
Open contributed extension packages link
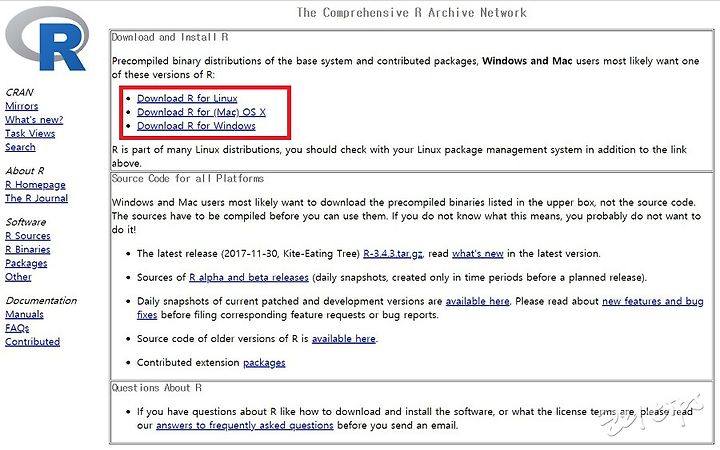coord(264,363)
